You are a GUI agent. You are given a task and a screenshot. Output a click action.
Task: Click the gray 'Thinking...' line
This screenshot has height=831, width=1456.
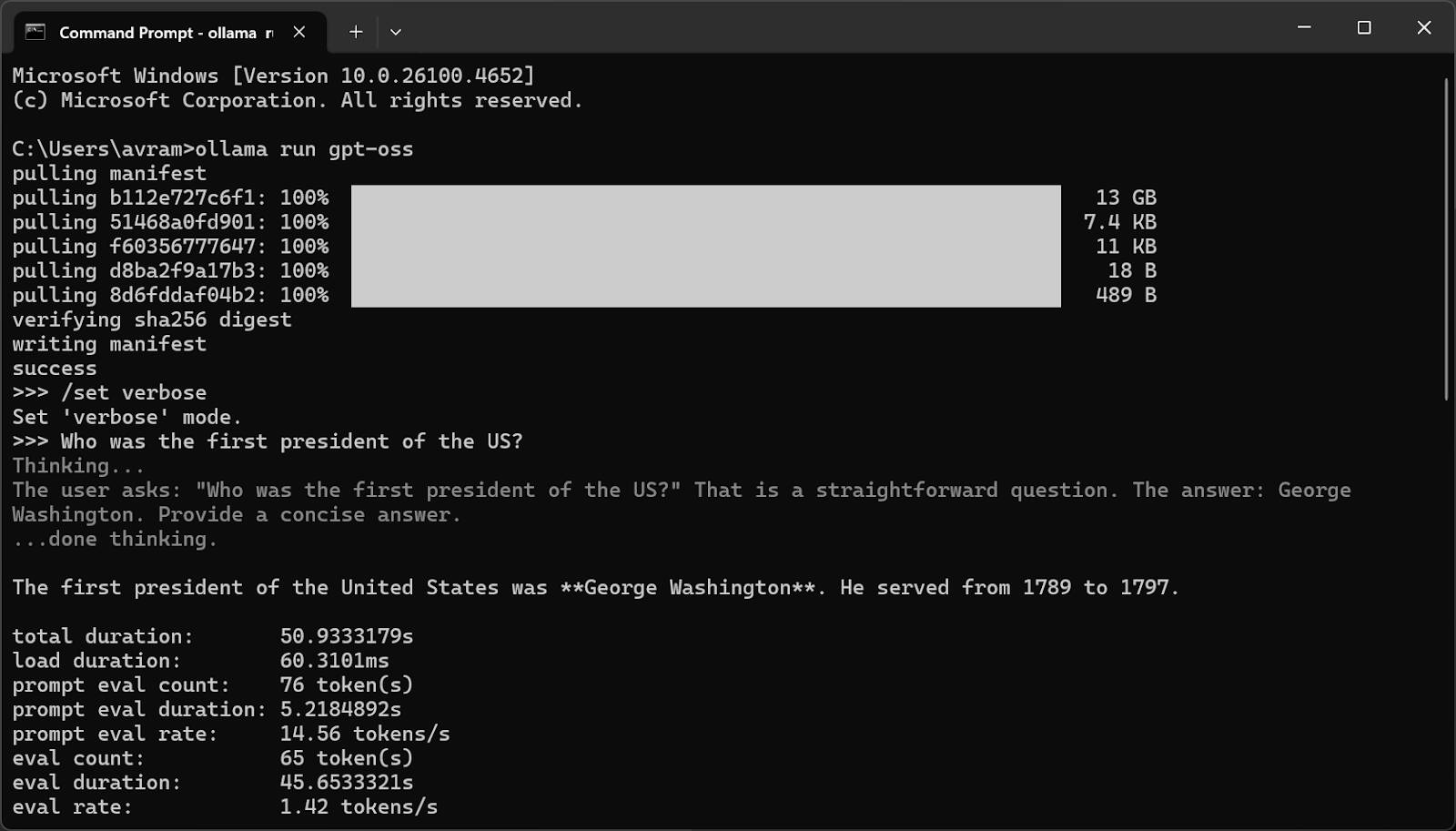coord(78,466)
